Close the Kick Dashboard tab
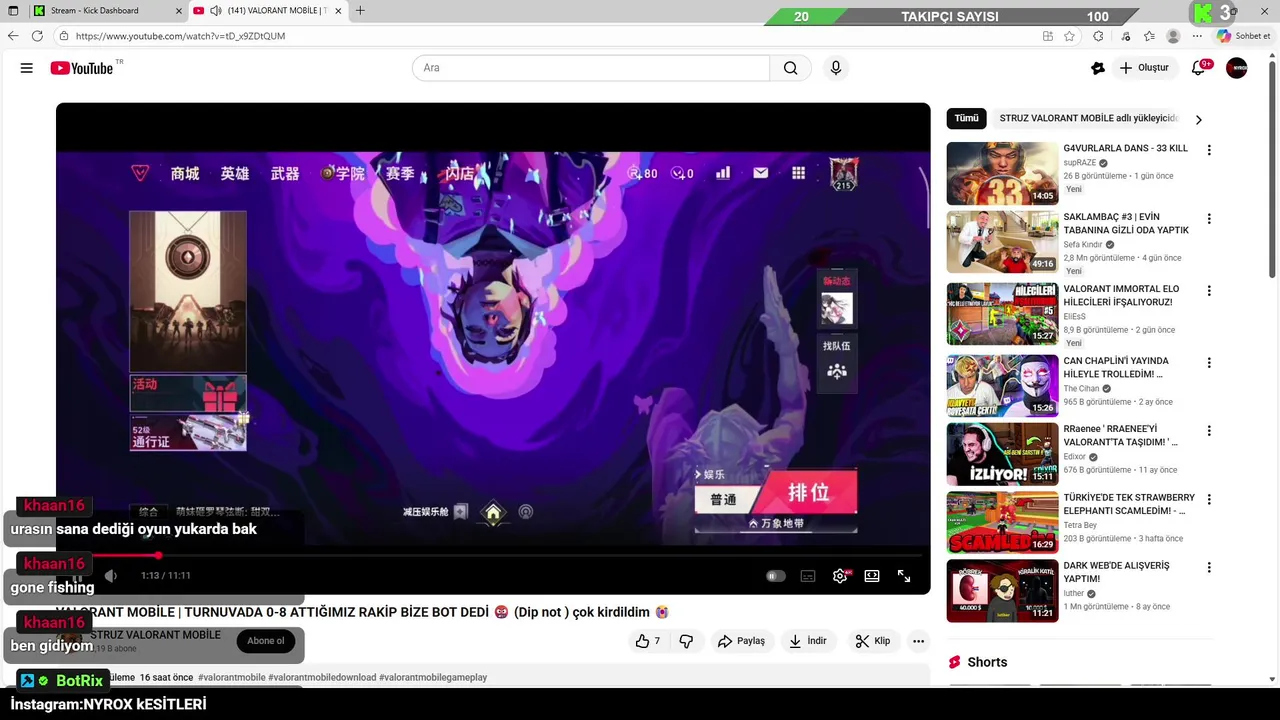The width and height of the screenshot is (1280, 720). click(x=179, y=11)
